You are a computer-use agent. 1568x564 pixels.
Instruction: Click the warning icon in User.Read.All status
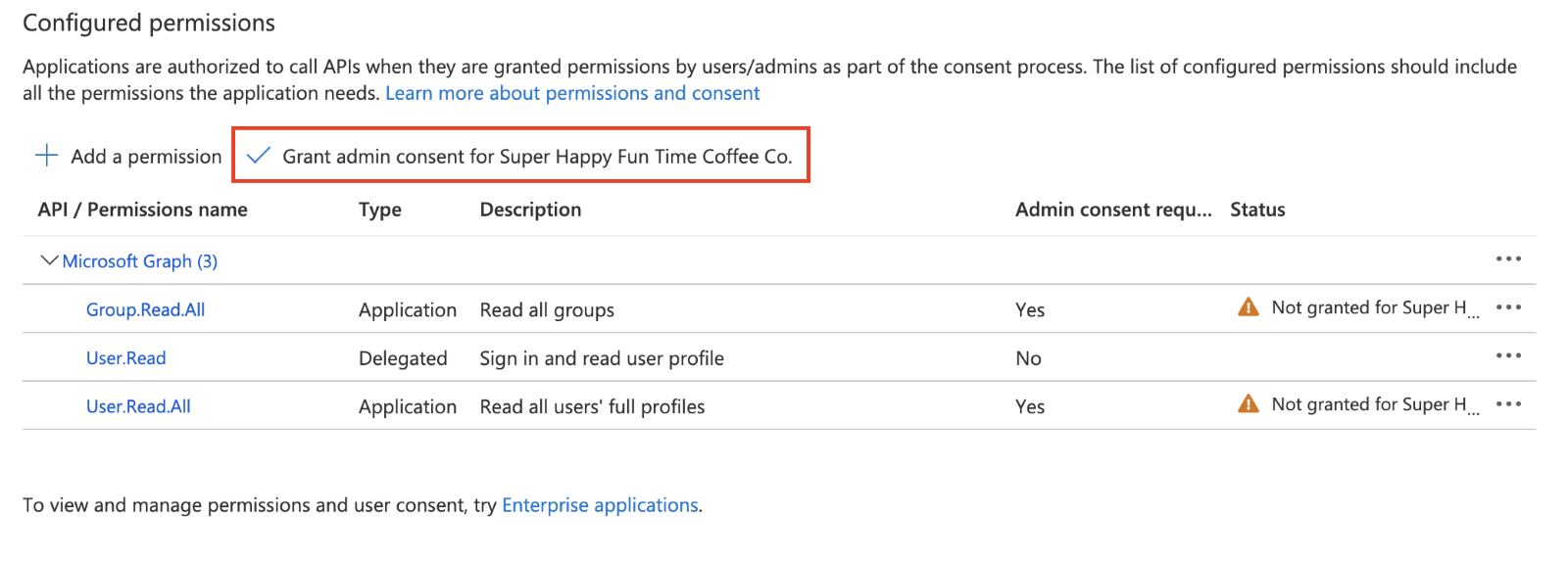[x=1249, y=404]
